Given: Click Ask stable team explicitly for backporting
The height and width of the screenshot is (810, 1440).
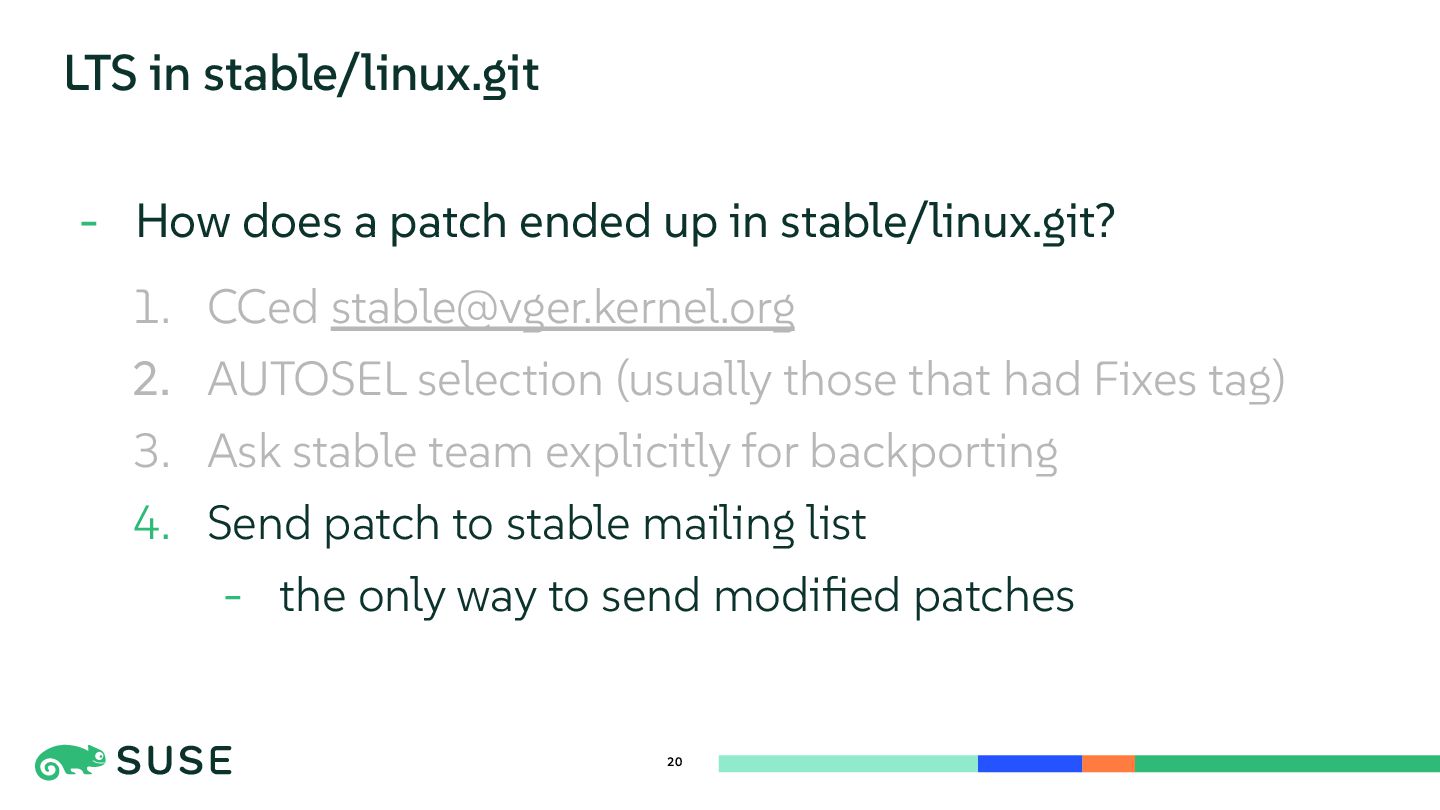Looking at the screenshot, I should pos(632,452).
